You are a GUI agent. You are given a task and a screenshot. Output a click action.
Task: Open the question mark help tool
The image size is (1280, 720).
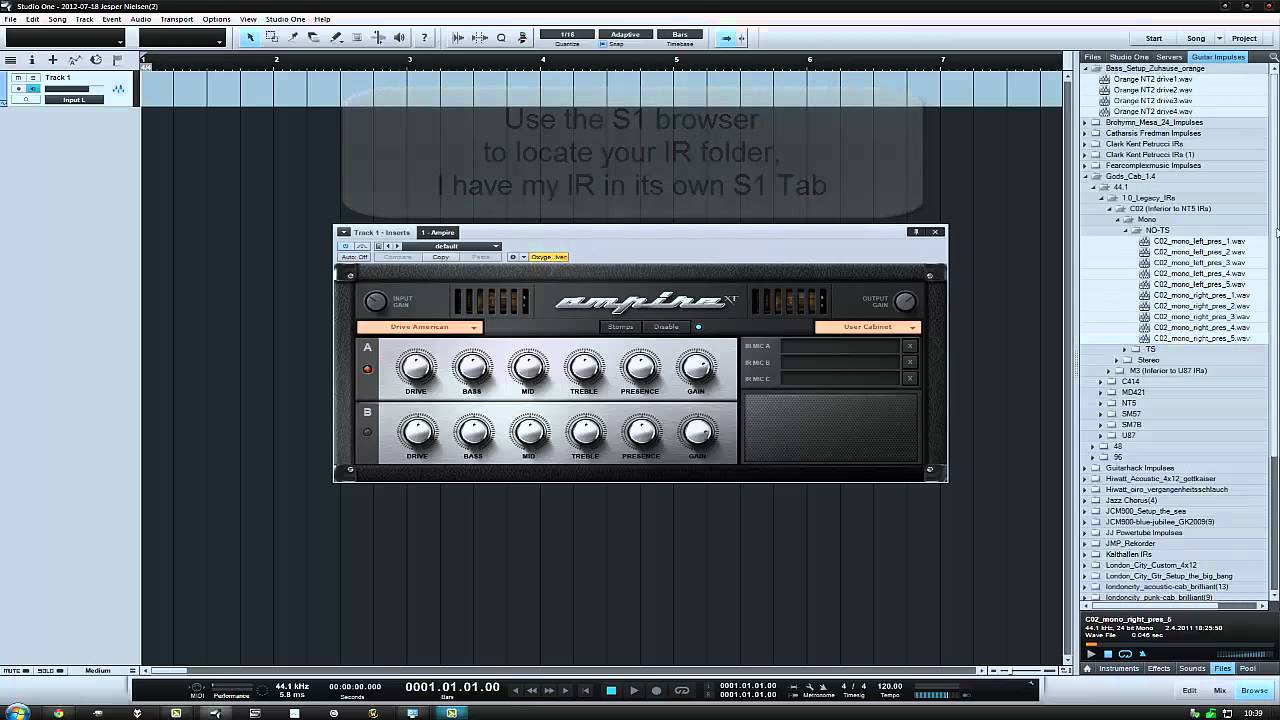pyautogui.click(x=424, y=38)
